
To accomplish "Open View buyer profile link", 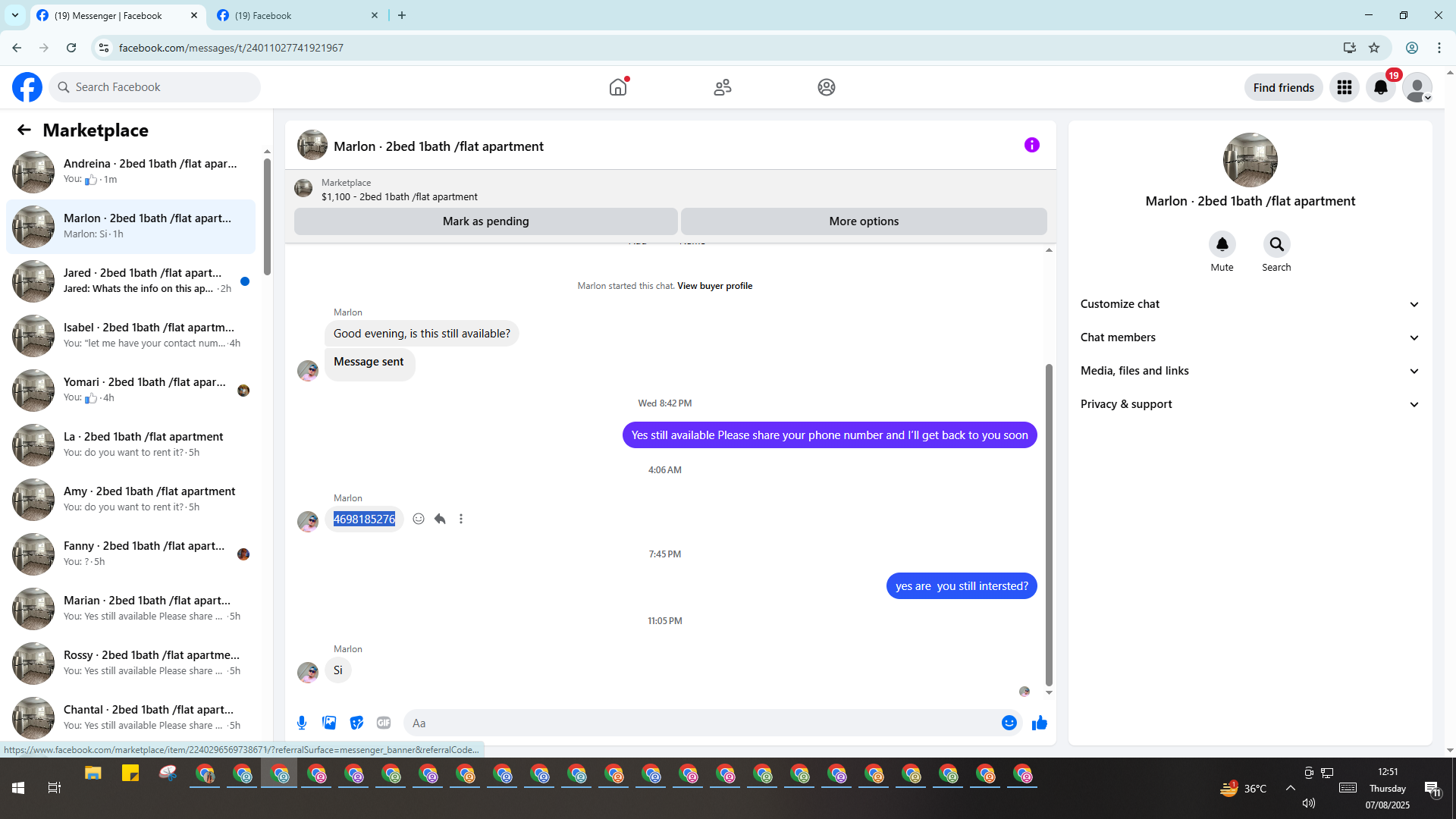I will pos(714,286).
